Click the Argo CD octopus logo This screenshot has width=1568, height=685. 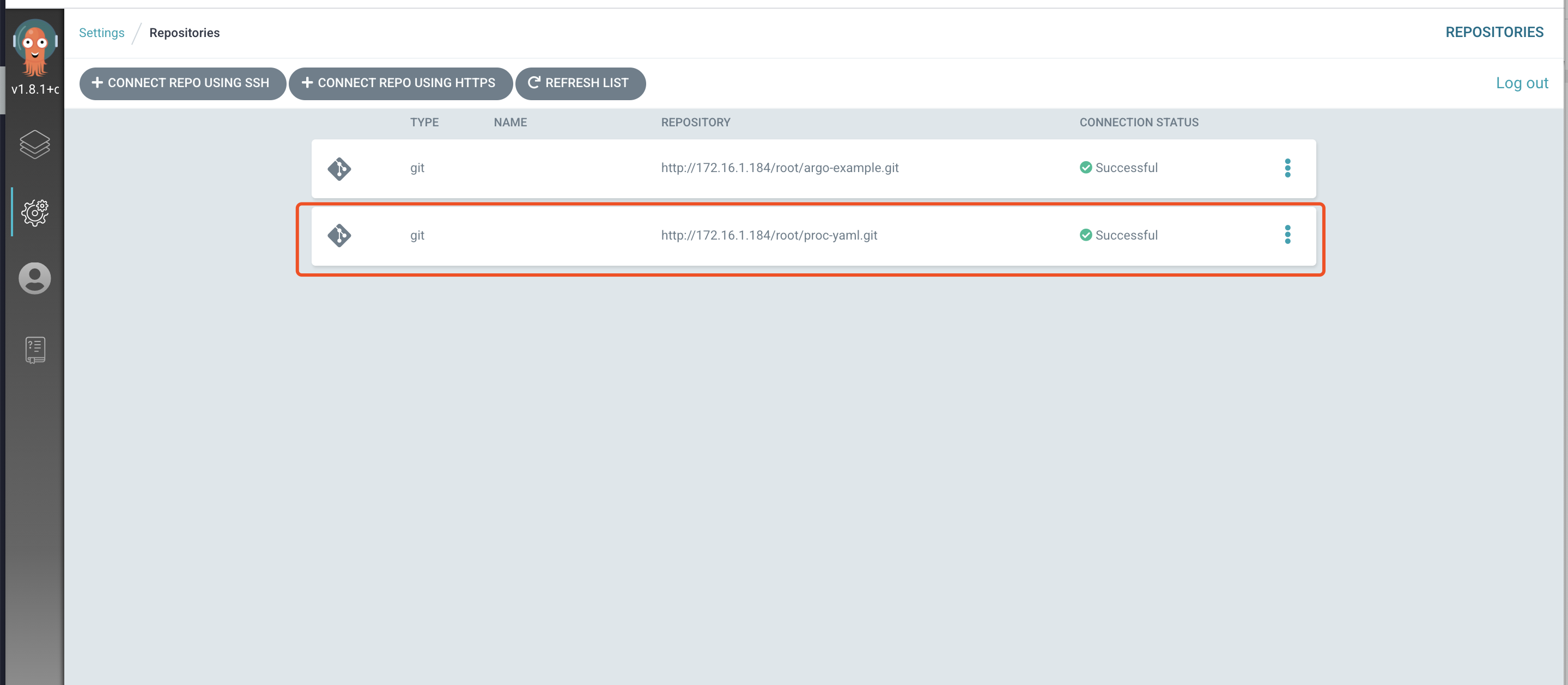tap(35, 47)
